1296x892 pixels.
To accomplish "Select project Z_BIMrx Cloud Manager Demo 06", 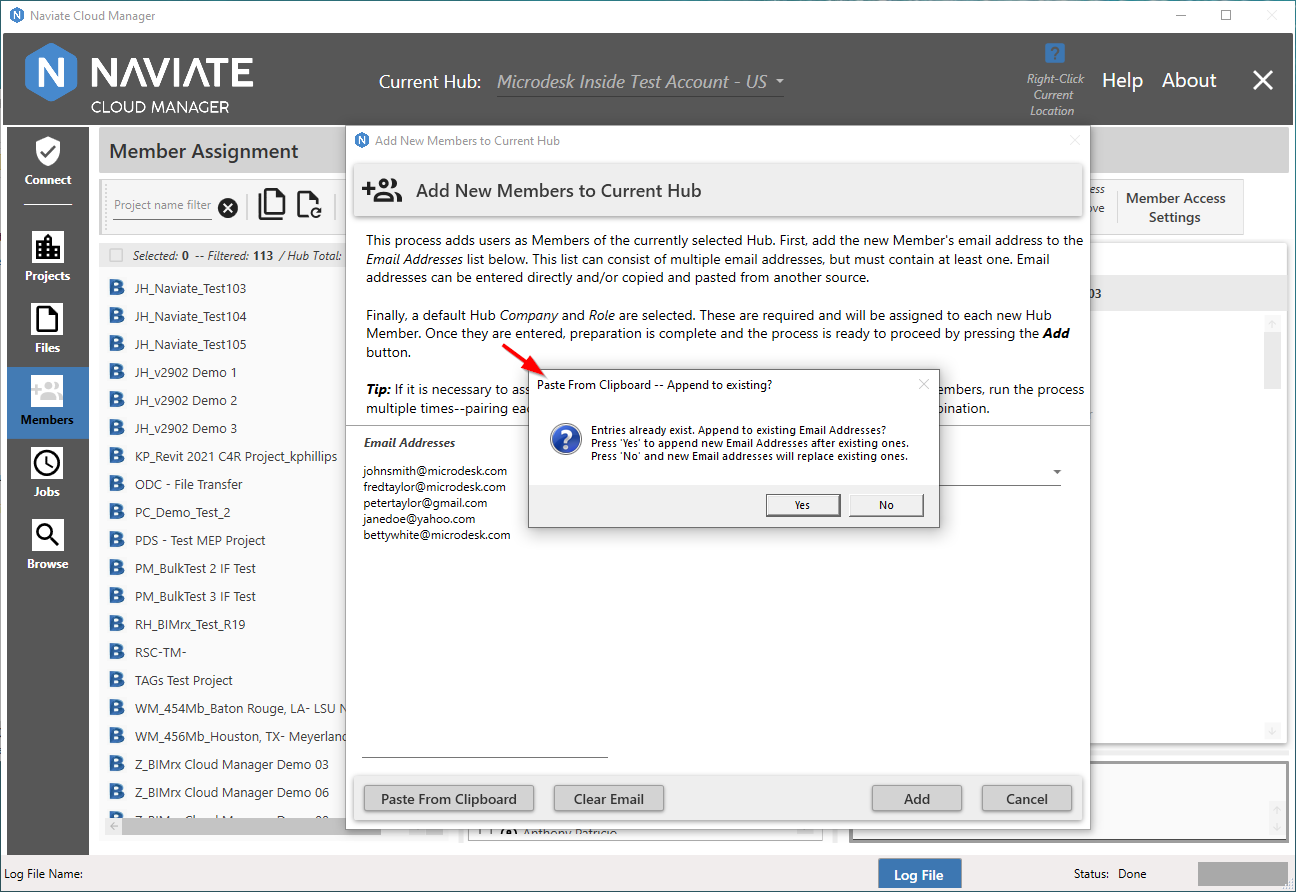I will (x=232, y=792).
